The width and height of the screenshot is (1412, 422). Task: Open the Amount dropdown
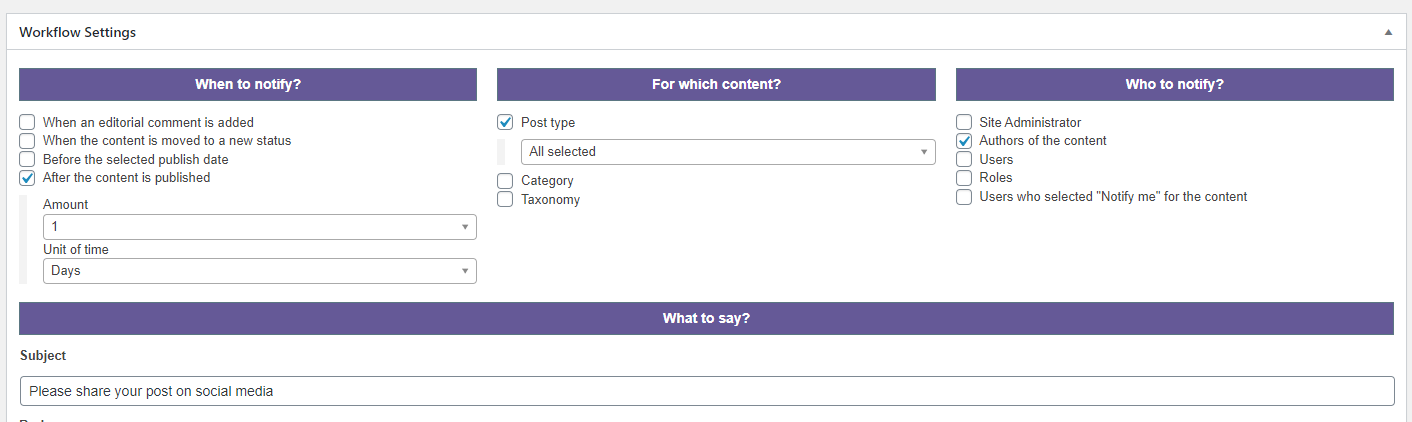(x=259, y=227)
